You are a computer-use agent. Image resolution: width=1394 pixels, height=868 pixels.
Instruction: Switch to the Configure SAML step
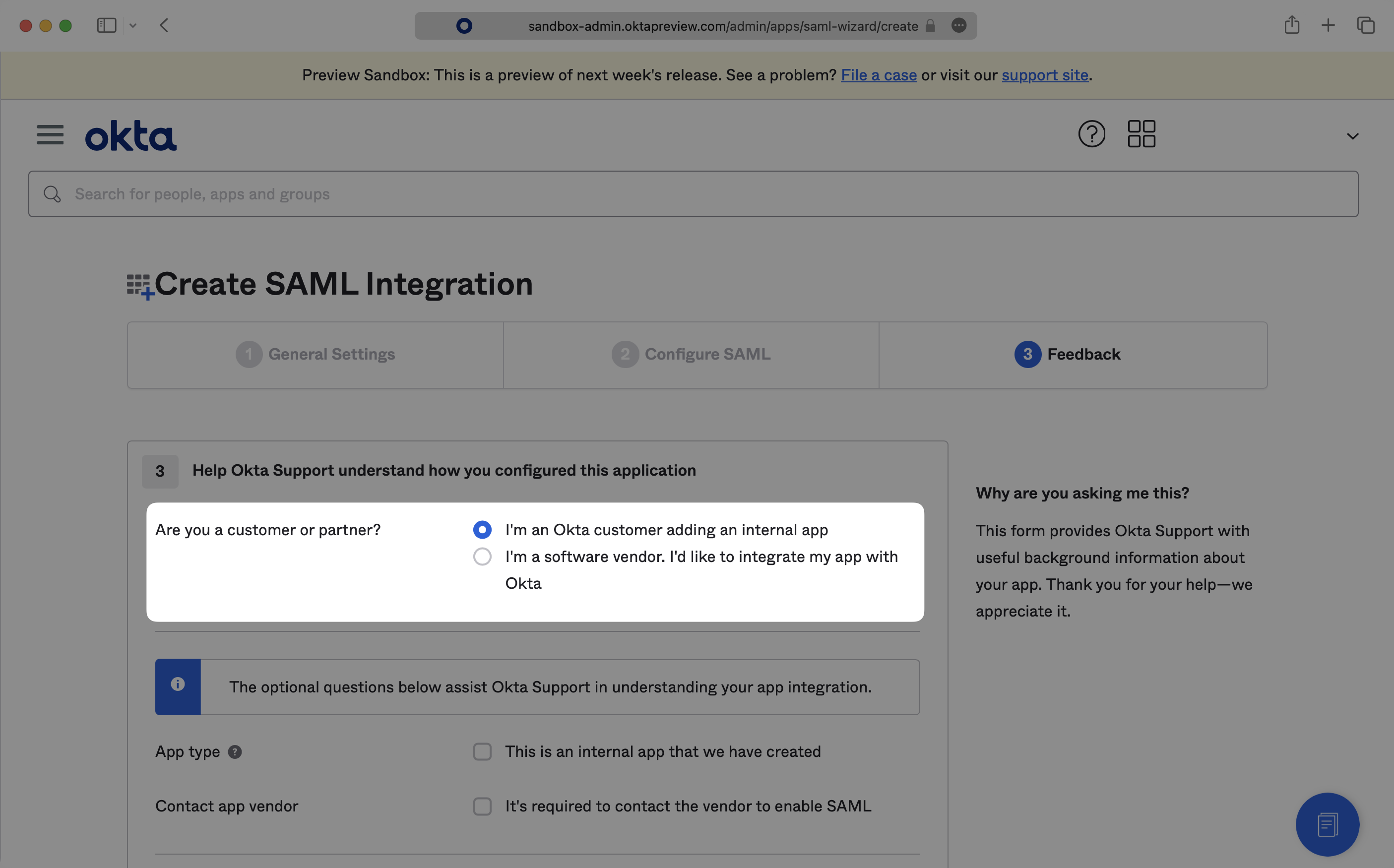click(690, 354)
